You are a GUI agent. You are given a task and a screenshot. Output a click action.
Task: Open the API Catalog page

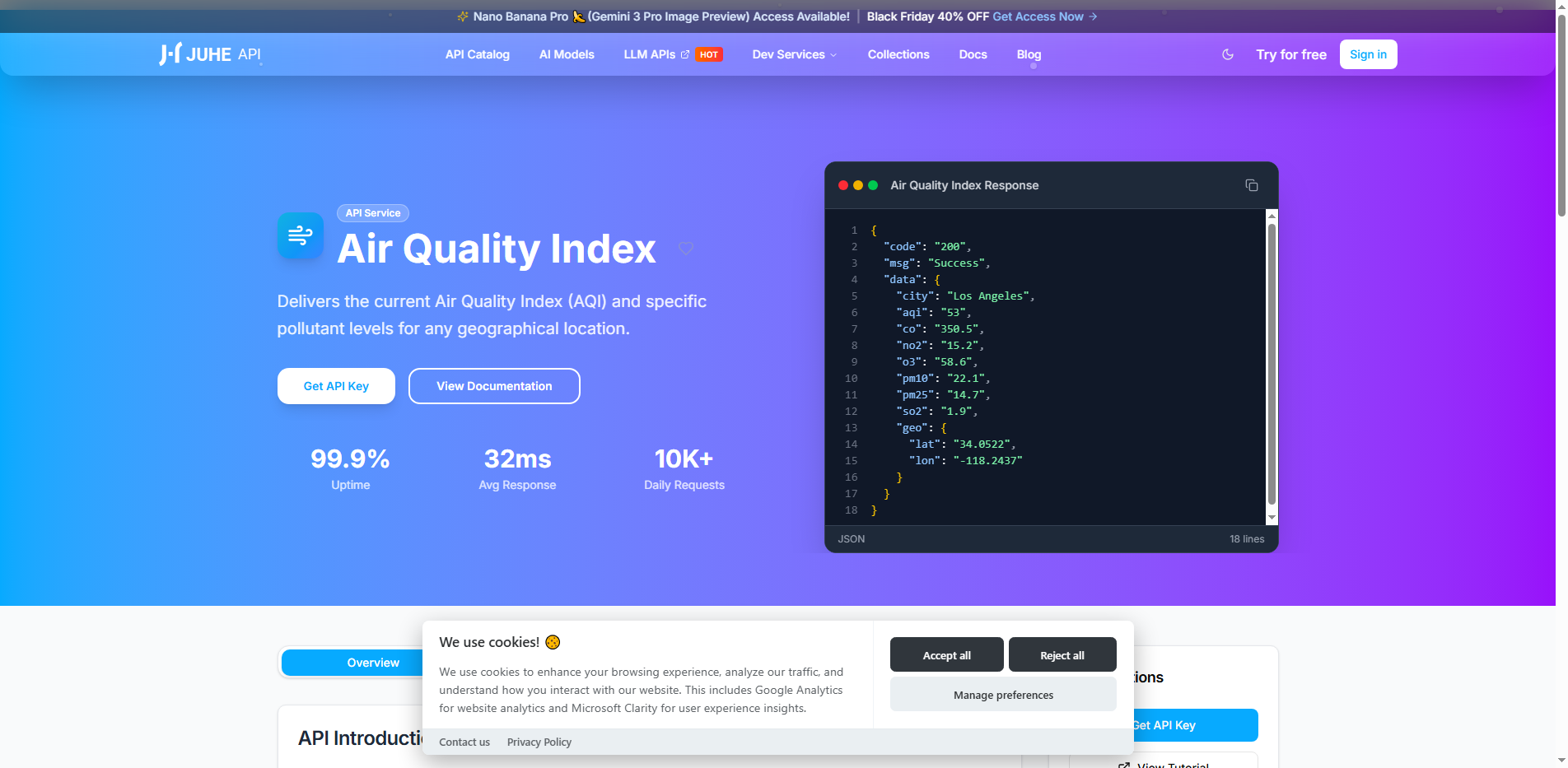(x=477, y=54)
